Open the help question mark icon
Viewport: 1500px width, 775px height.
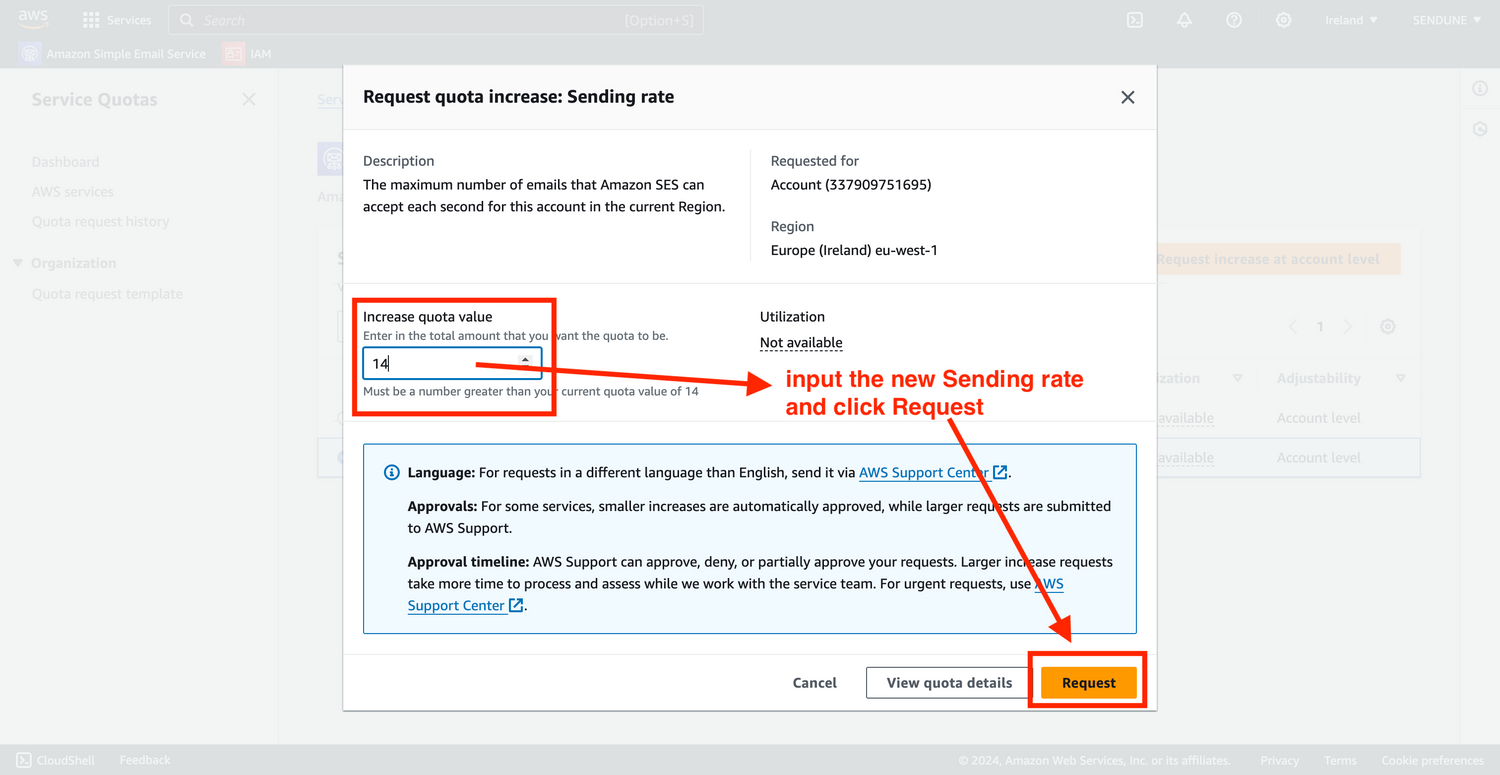(x=1234, y=20)
